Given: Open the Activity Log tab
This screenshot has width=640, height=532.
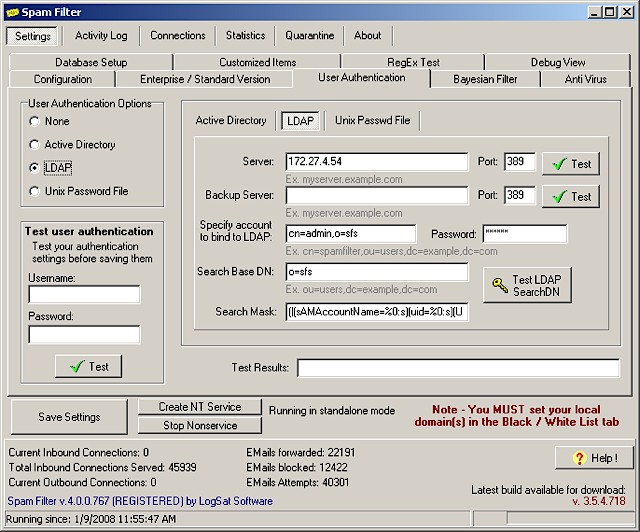Looking at the screenshot, I should pos(101,36).
